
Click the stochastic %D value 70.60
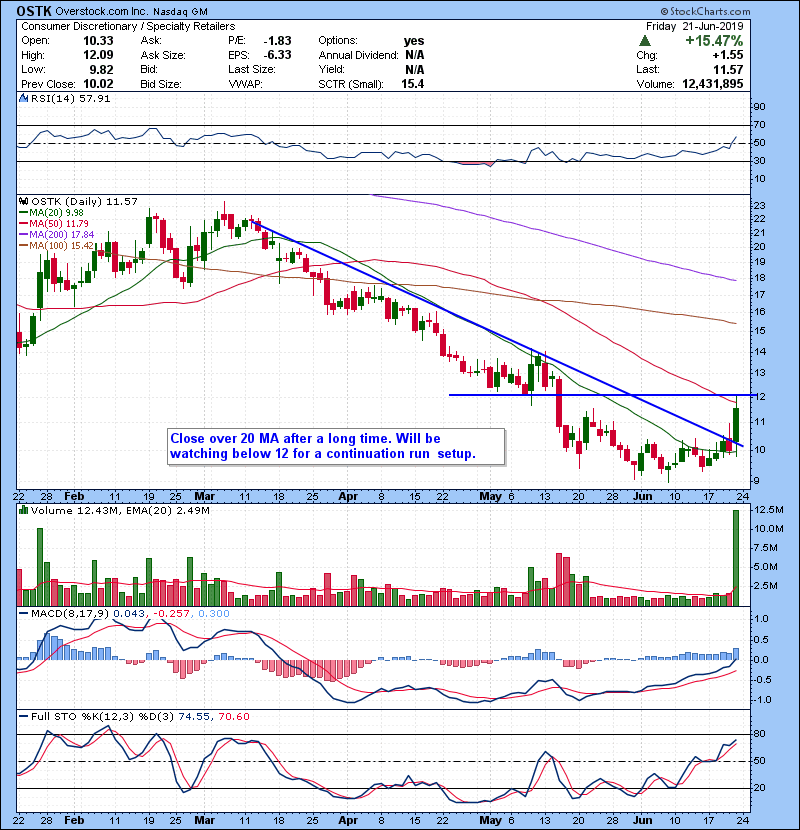click(x=233, y=717)
